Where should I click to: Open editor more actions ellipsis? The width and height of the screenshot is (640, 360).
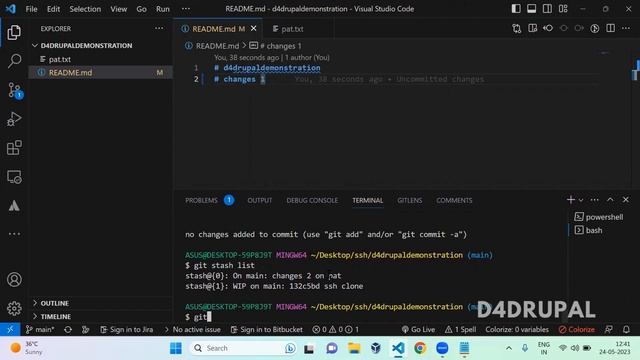coord(626,29)
